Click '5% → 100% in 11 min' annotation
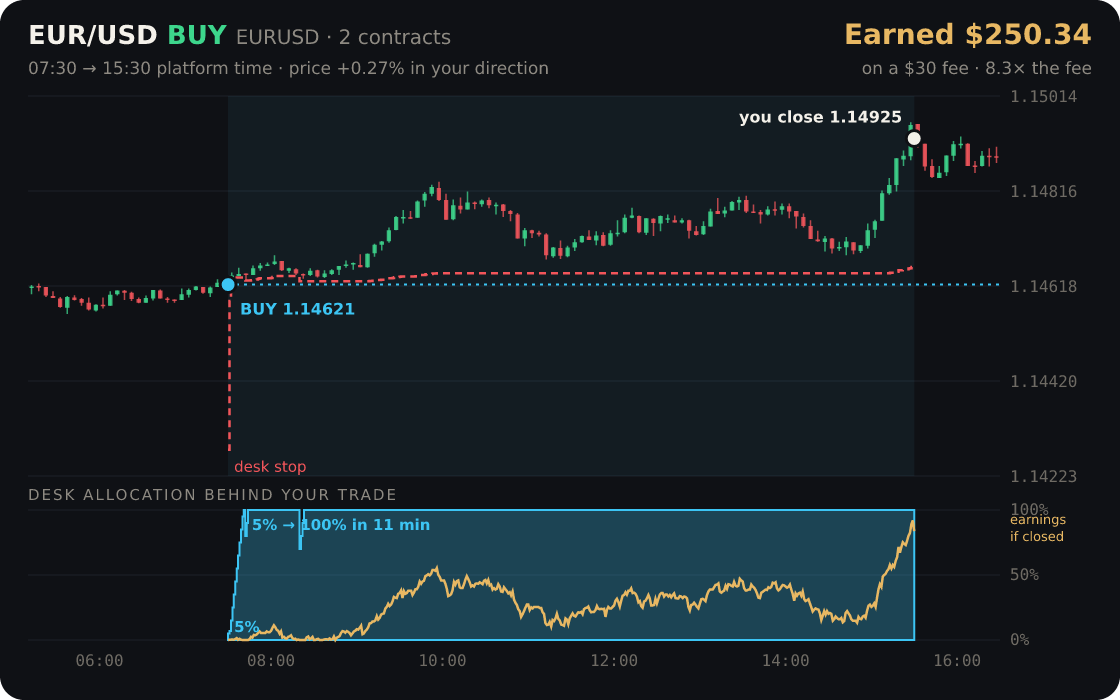 coord(341,525)
